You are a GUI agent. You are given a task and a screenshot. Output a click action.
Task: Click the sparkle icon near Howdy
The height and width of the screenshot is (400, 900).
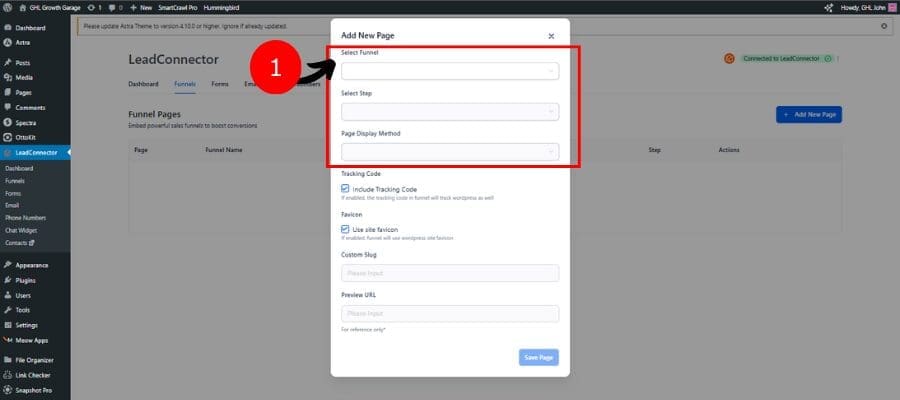pyautogui.click(x=828, y=8)
